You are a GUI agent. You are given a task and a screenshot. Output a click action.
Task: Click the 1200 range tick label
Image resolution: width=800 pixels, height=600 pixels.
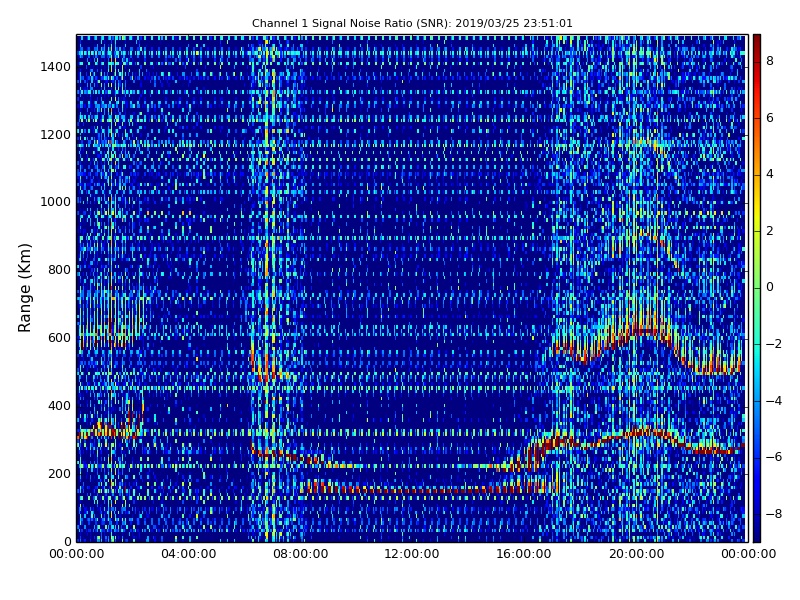[56, 135]
